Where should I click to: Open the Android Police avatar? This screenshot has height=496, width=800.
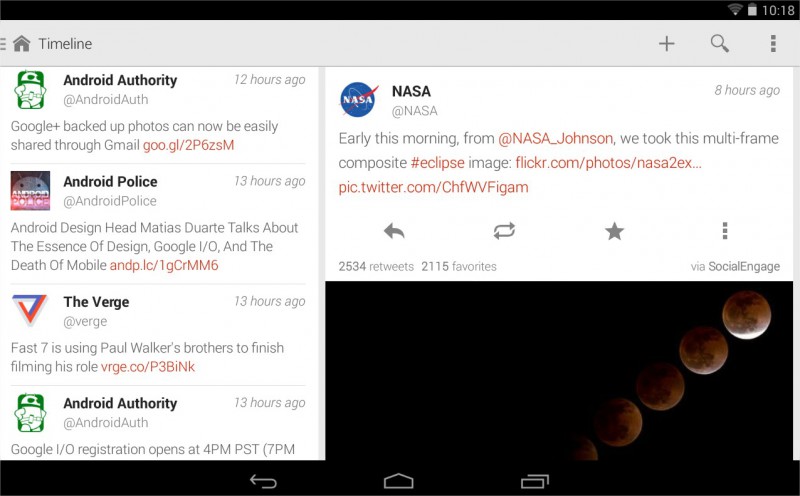(31, 191)
